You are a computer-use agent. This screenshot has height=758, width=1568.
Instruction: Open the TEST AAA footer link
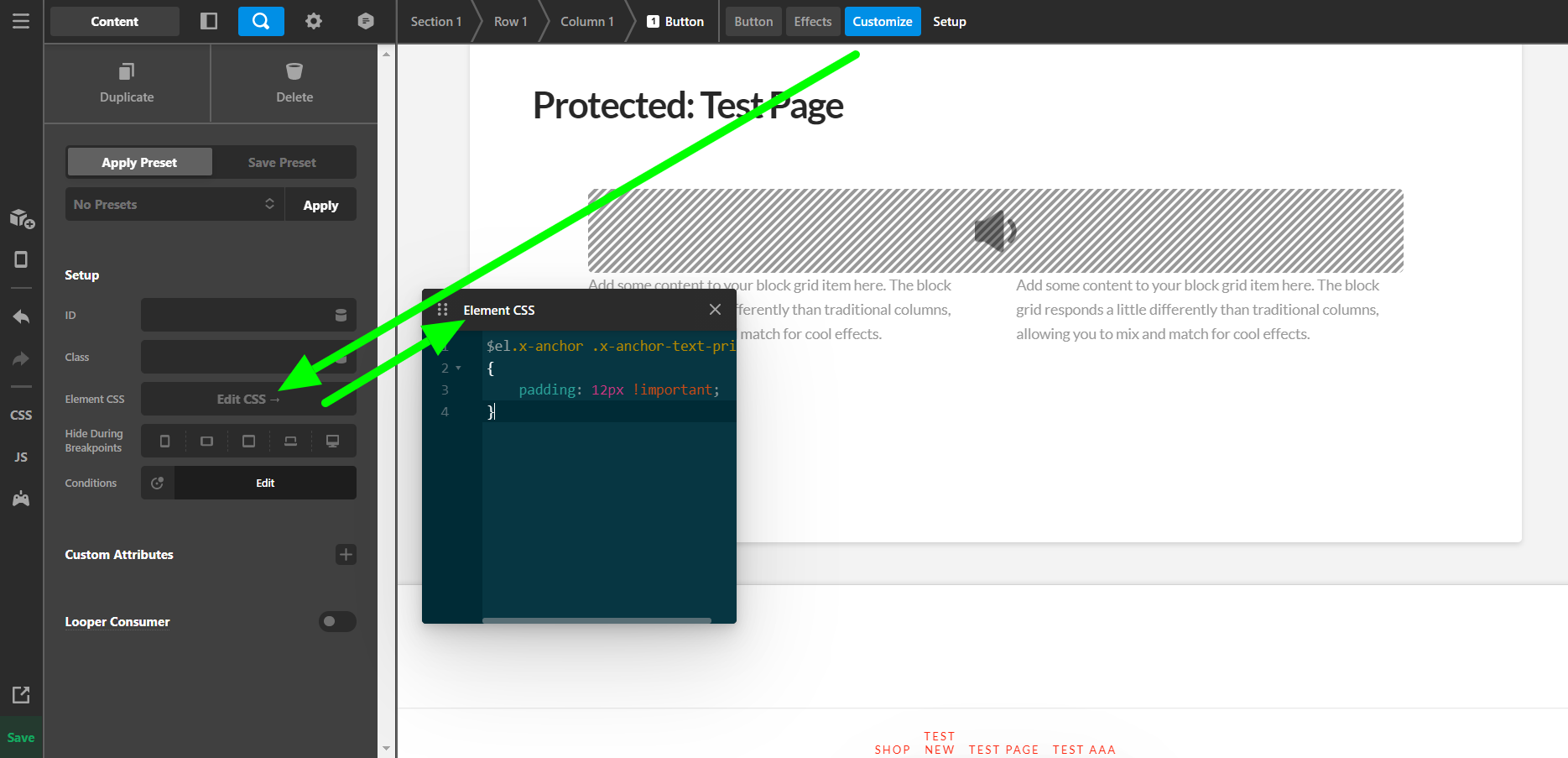click(x=1084, y=750)
